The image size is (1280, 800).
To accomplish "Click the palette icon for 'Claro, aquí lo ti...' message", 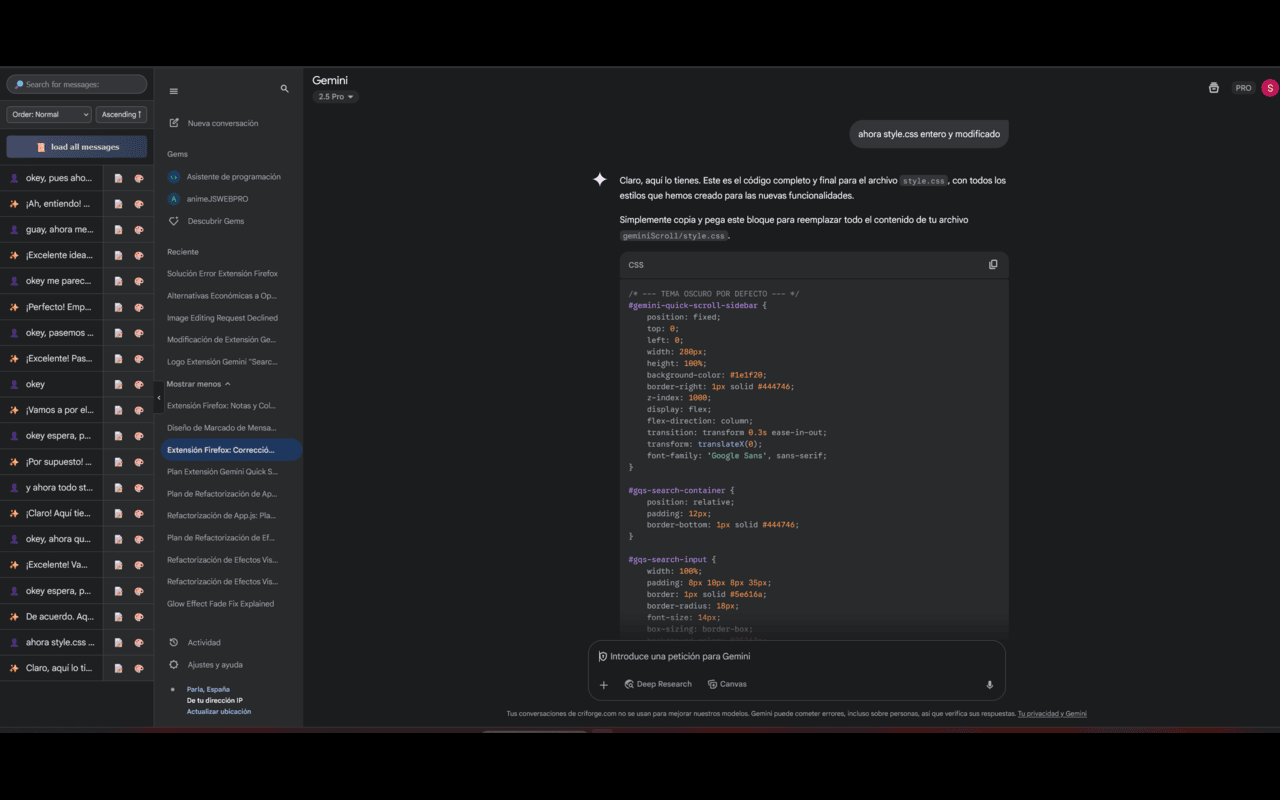I will (x=139, y=668).
